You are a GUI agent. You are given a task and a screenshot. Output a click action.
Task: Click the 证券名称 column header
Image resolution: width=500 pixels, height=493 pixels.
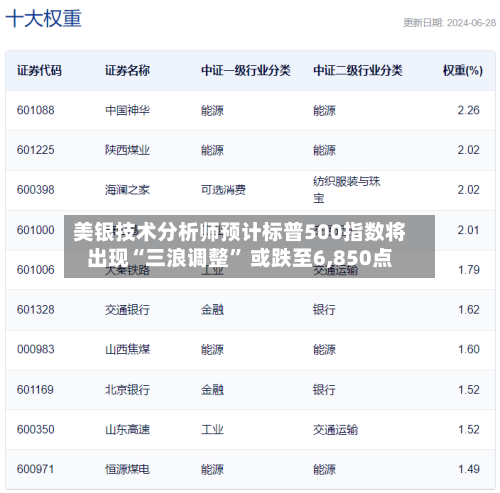pos(127,70)
